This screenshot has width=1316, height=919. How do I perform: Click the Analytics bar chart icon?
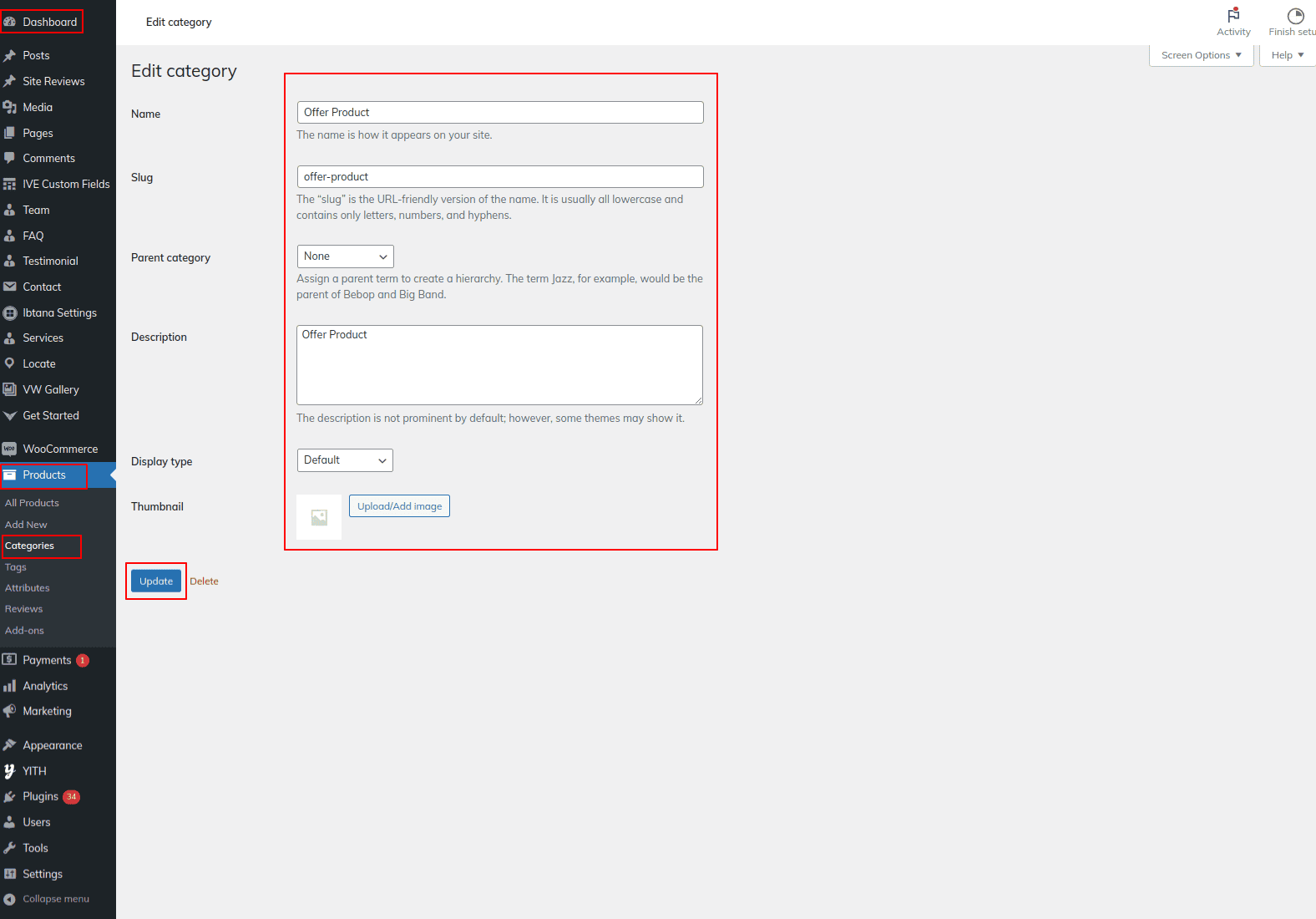(10, 686)
